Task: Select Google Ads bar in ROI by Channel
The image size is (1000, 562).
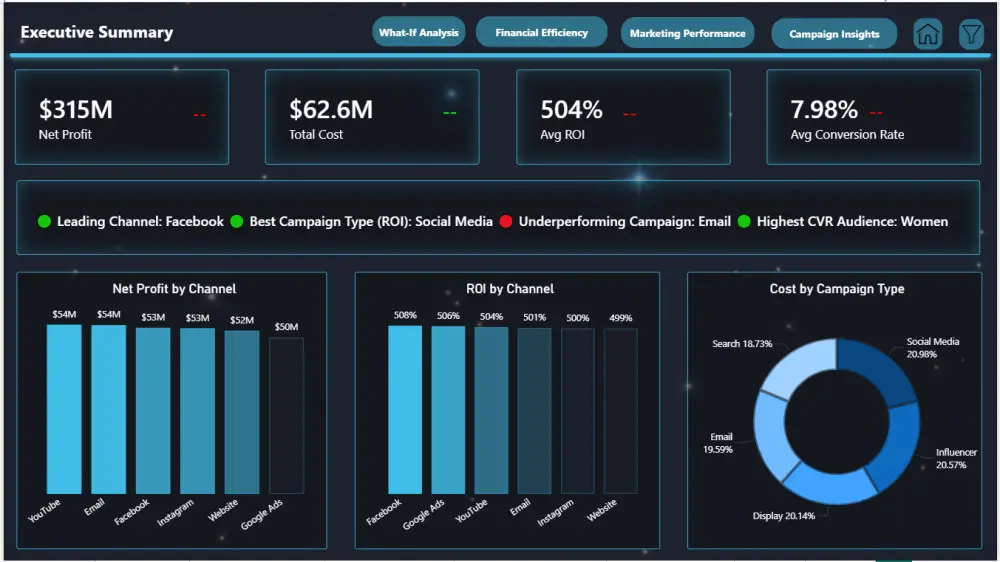Action: [448, 410]
